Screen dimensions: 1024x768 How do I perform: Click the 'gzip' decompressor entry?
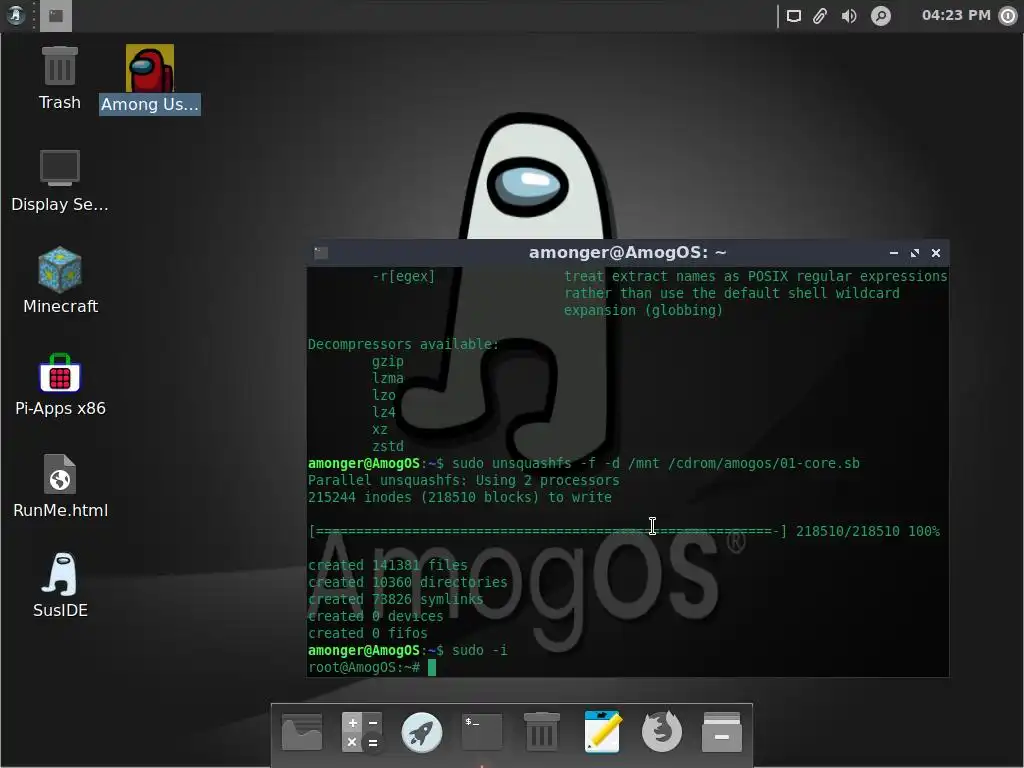387,361
